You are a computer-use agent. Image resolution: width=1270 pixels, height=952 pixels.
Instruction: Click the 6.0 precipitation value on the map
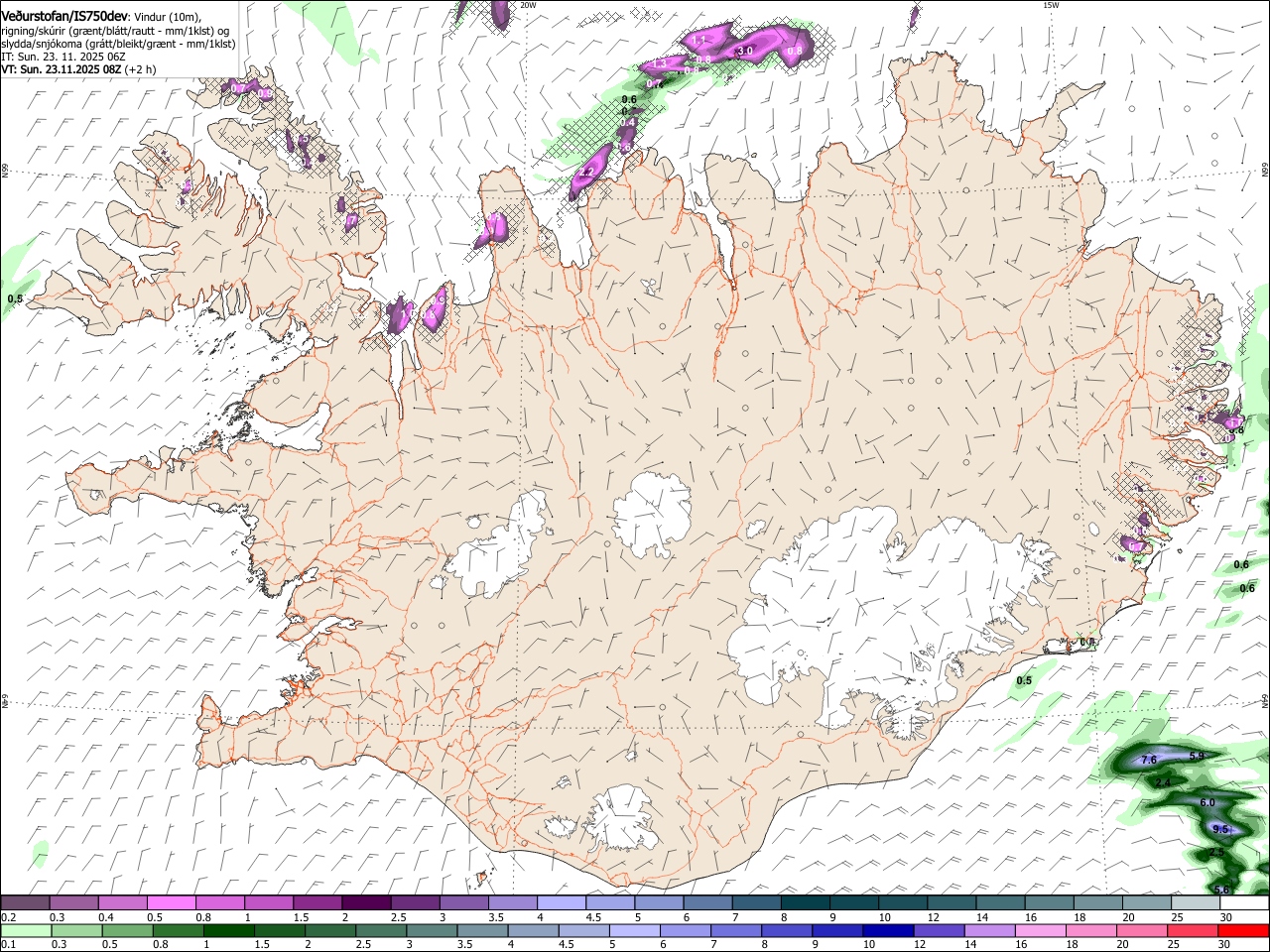pyautogui.click(x=1206, y=802)
